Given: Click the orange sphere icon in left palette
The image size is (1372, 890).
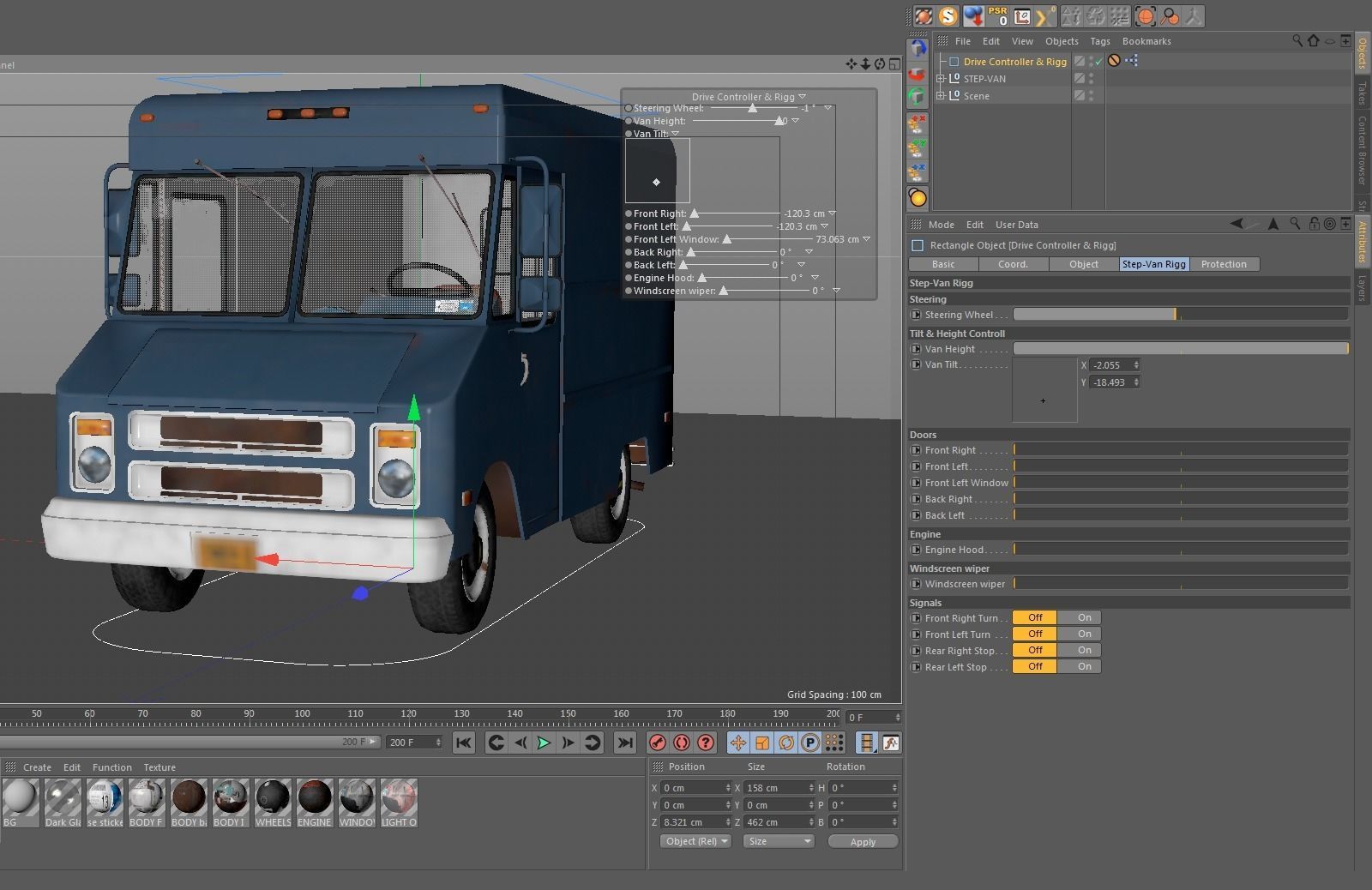Looking at the screenshot, I should [918, 198].
